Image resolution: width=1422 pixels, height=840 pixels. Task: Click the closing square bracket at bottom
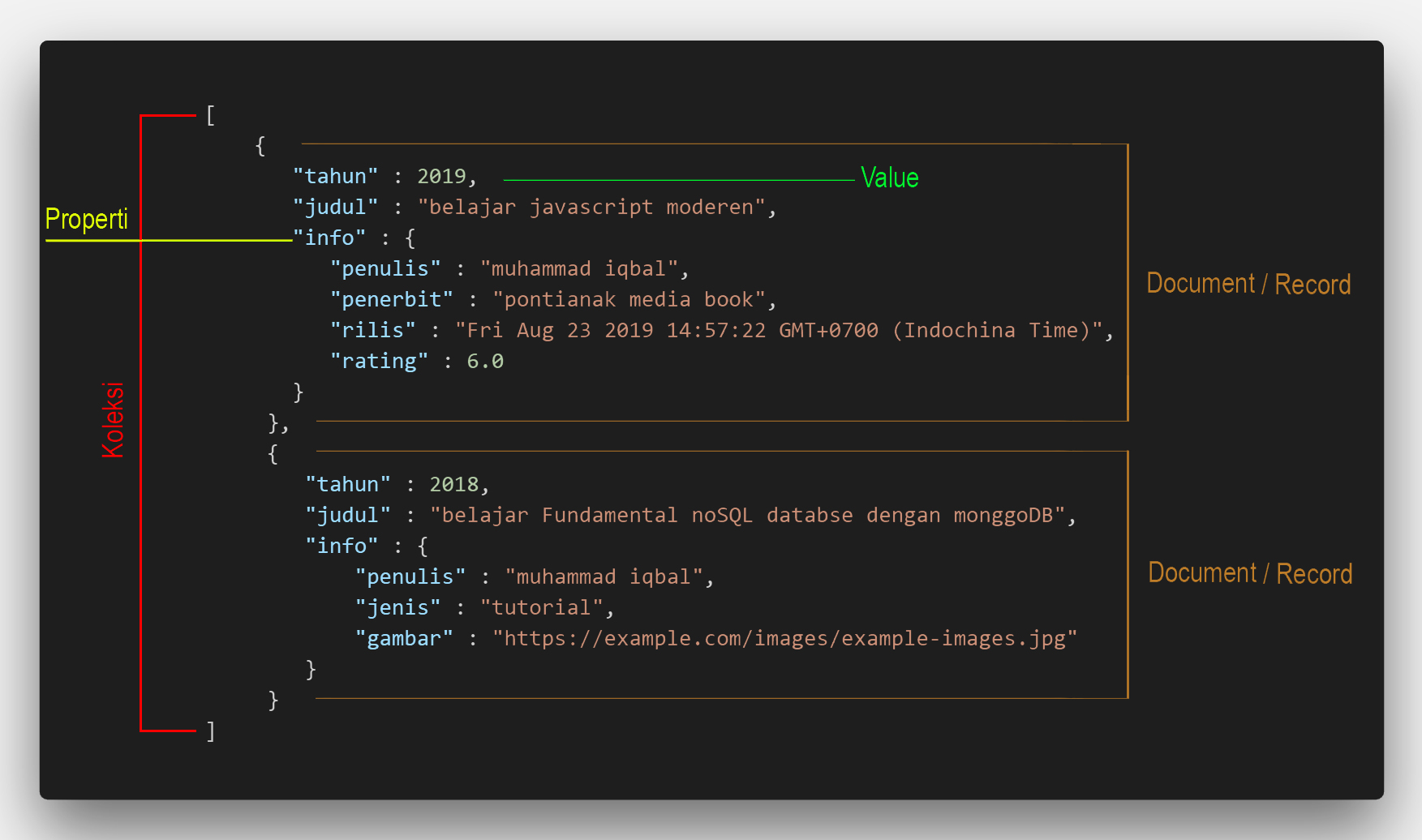(x=210, y=731)
